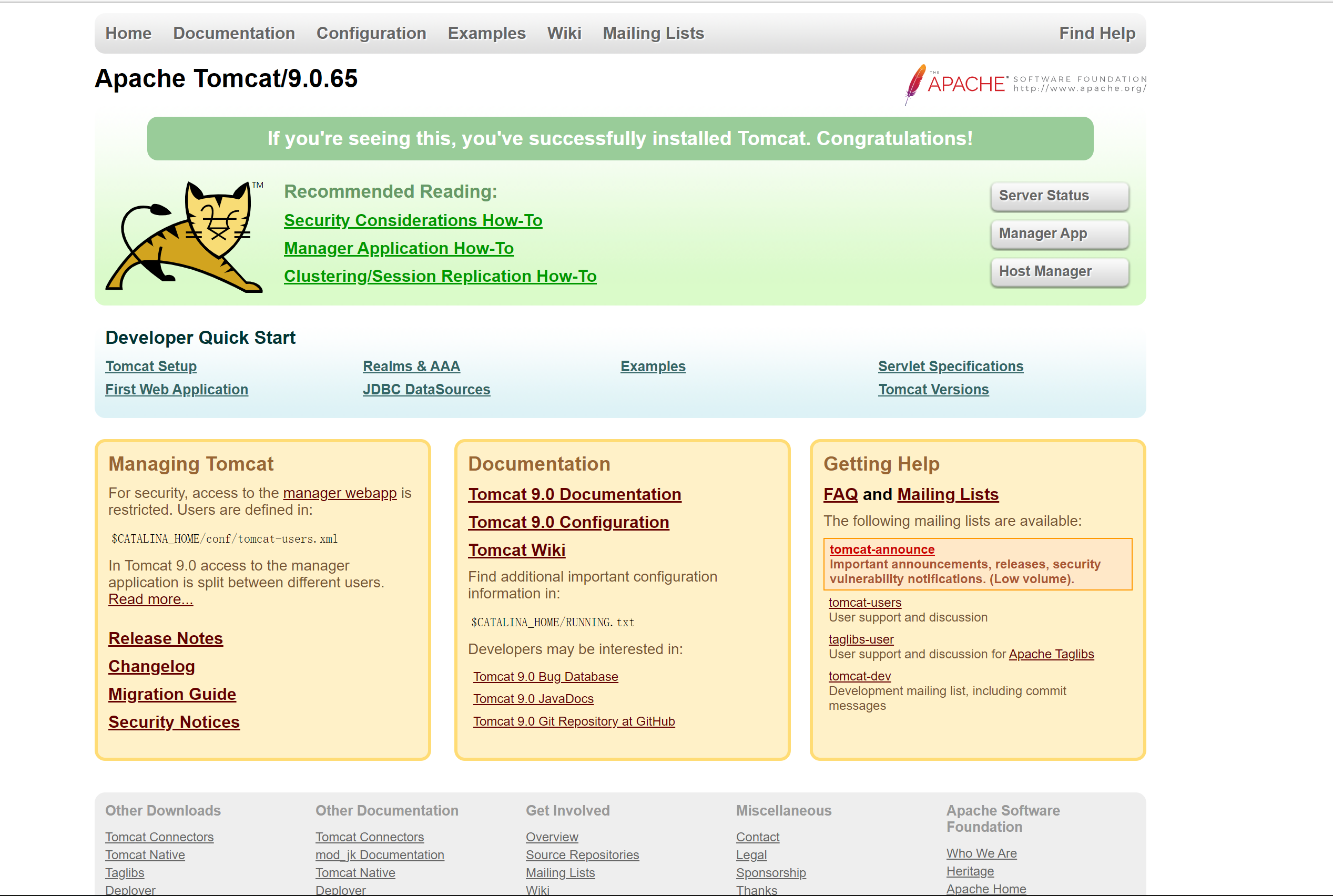Open the tomcat-announce mailing list link
The height and width of the screenshot is (896, 1333).
click(882, 549)
